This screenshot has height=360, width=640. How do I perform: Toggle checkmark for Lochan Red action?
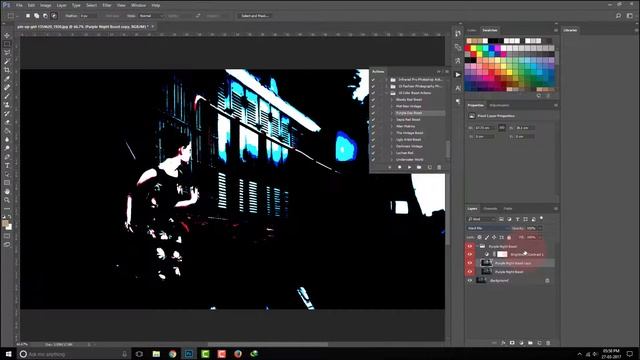[x=373, y=153]
